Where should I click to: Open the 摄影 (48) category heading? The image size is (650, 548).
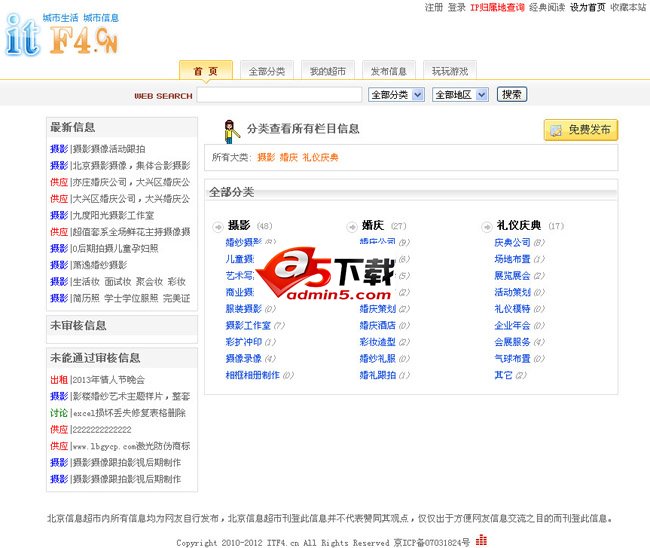[239, 225]
